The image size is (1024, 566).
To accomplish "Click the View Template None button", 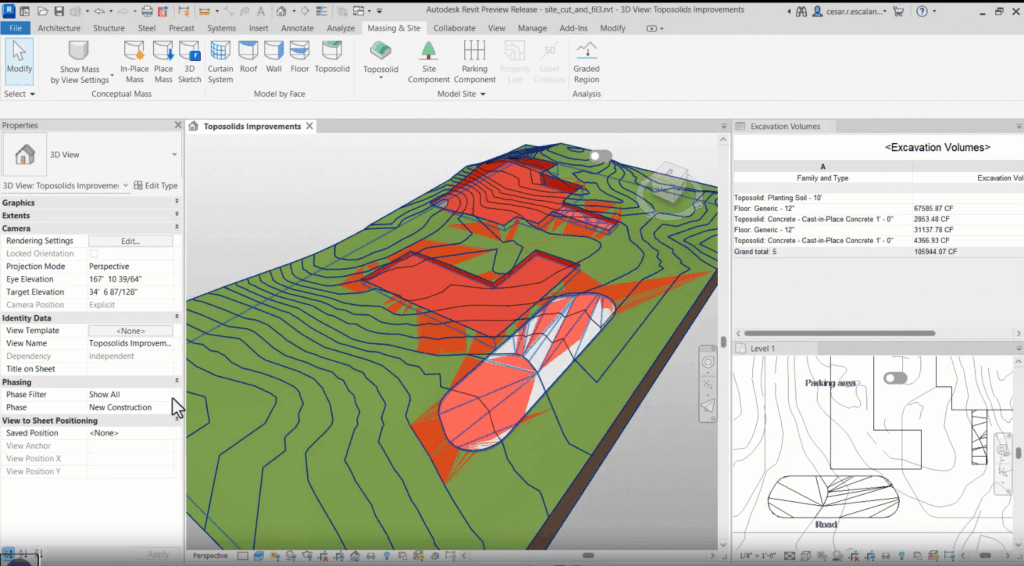I will [x=131, y=331].
